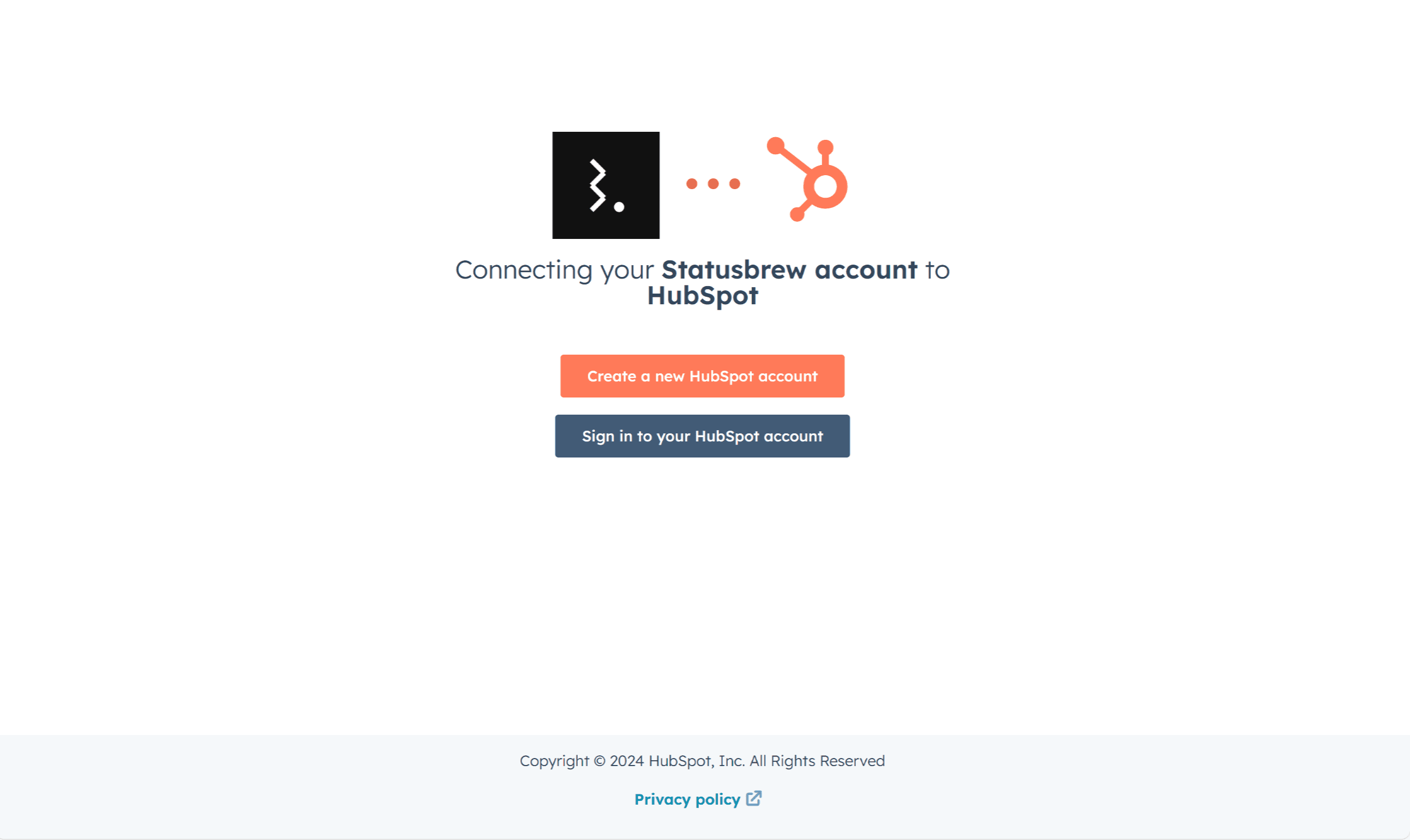The width and height of the screenshot is (1410, 840).
Task: Click the external-link icon beside Privacy policy
Action: pyautogui.click(x=754, y=799)
